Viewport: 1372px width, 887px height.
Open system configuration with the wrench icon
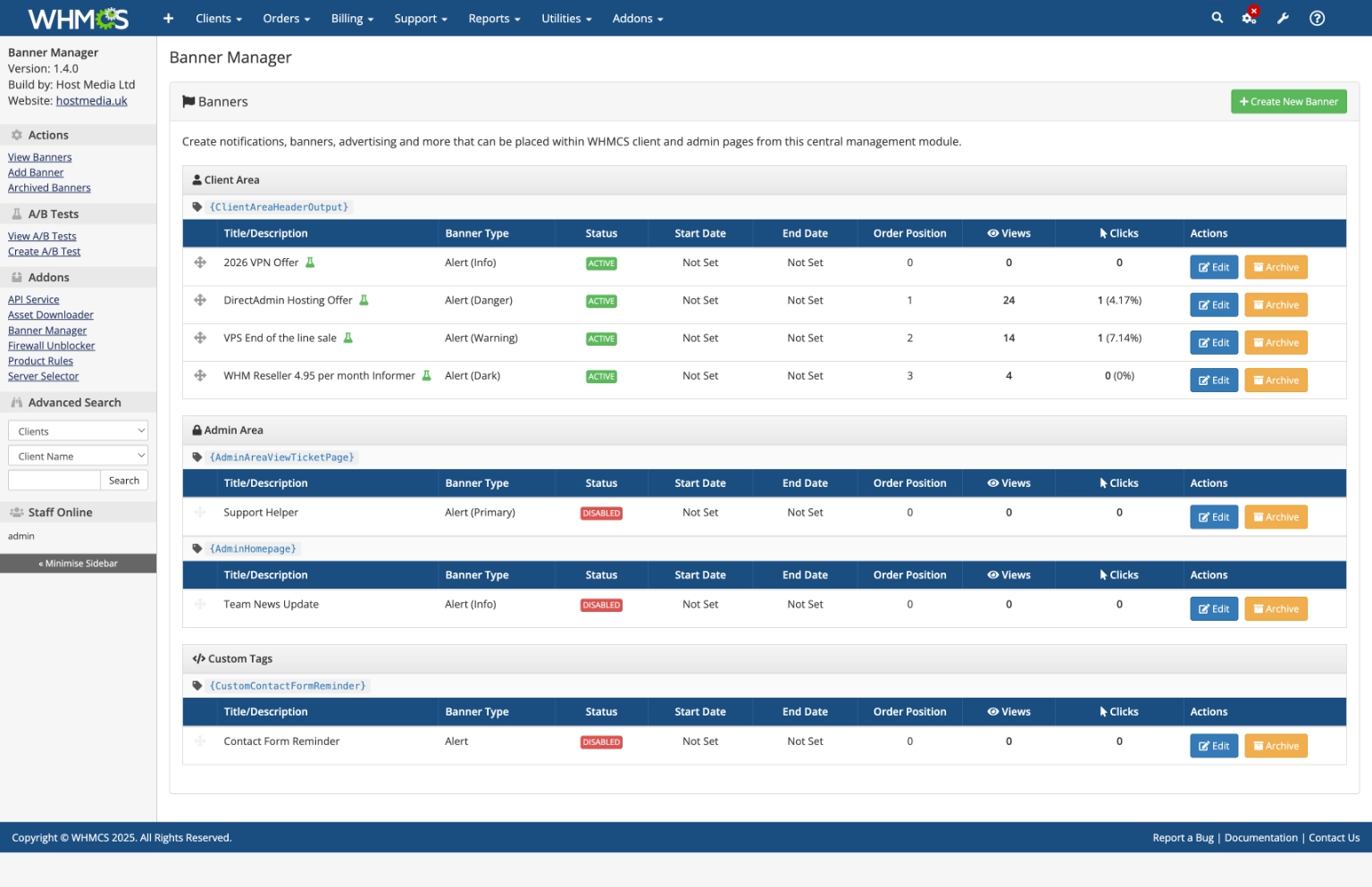tap(1283, 18)
